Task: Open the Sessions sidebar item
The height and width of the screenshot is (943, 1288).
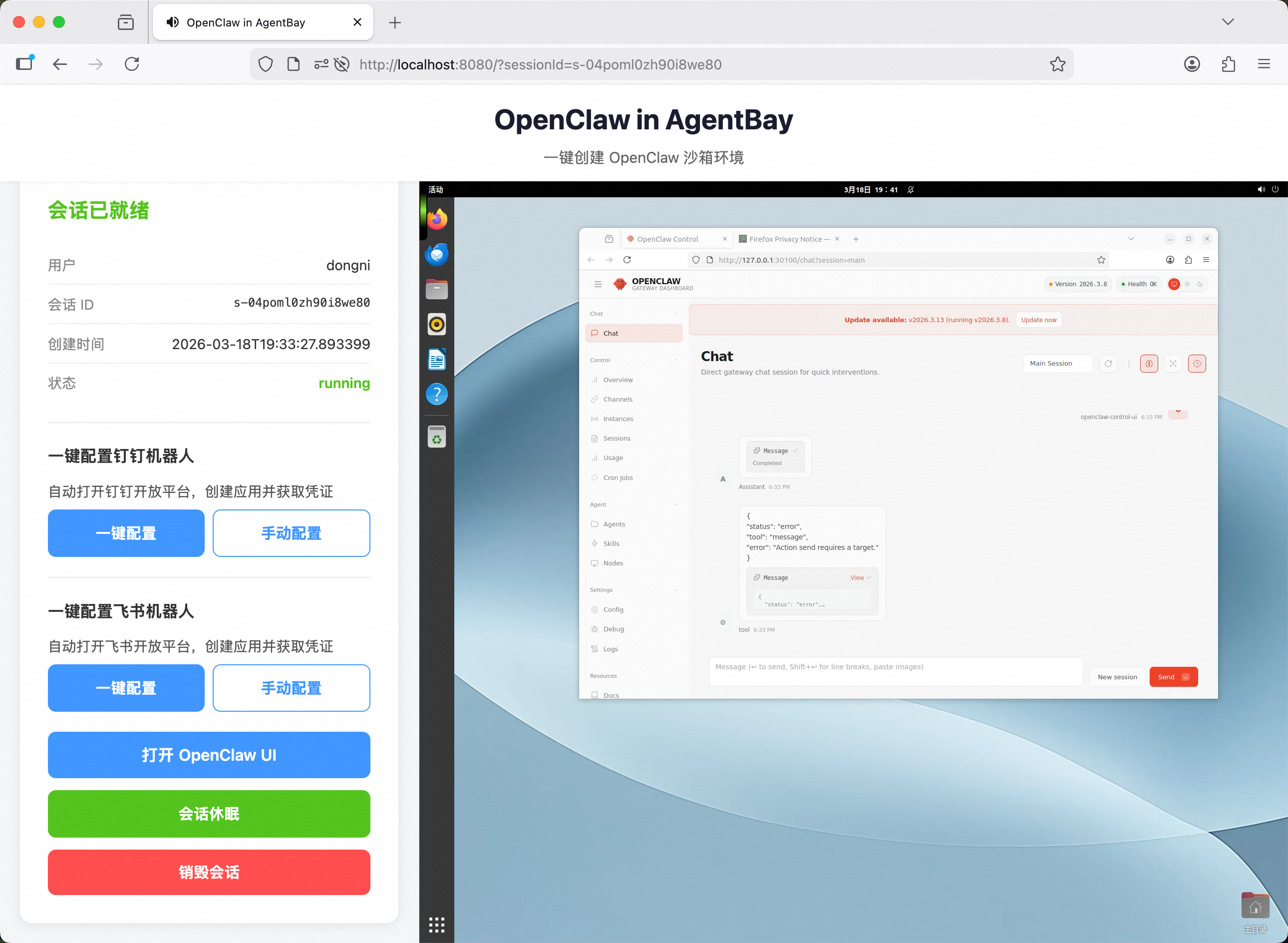Action: click(x=617, y=439)
